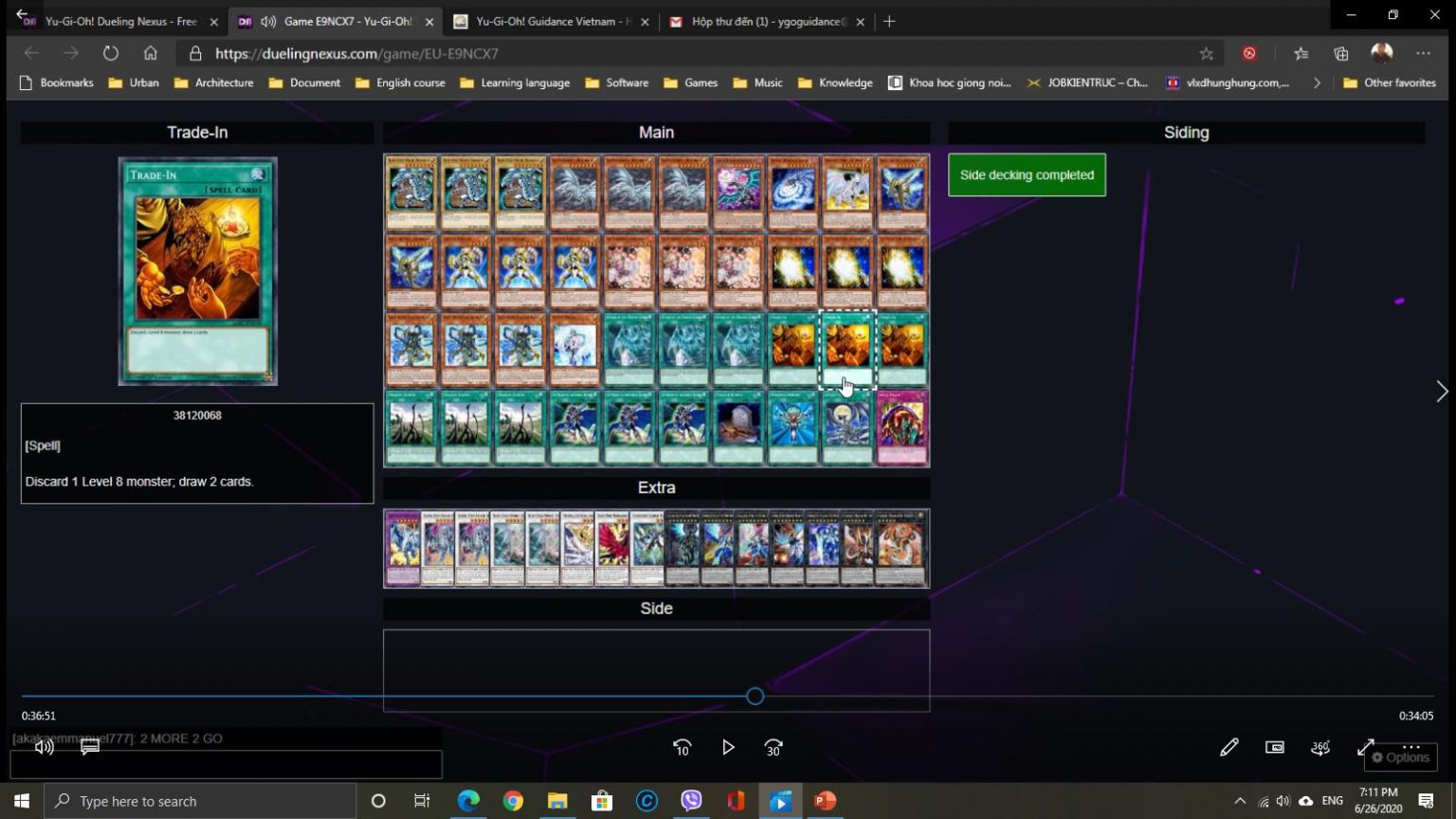Open PowerPoint from the taskbar
Screen dimensions: 1456x819
coord(826,801)
